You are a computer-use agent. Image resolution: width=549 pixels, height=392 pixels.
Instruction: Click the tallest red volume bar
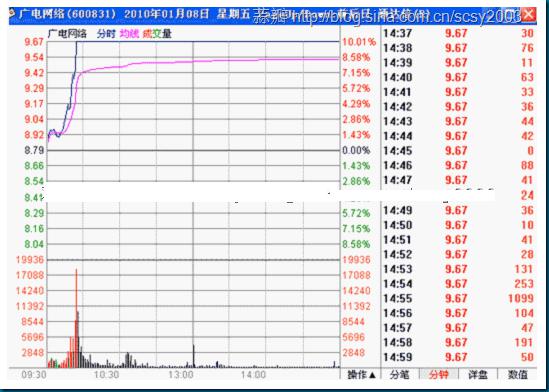point(76,318)
